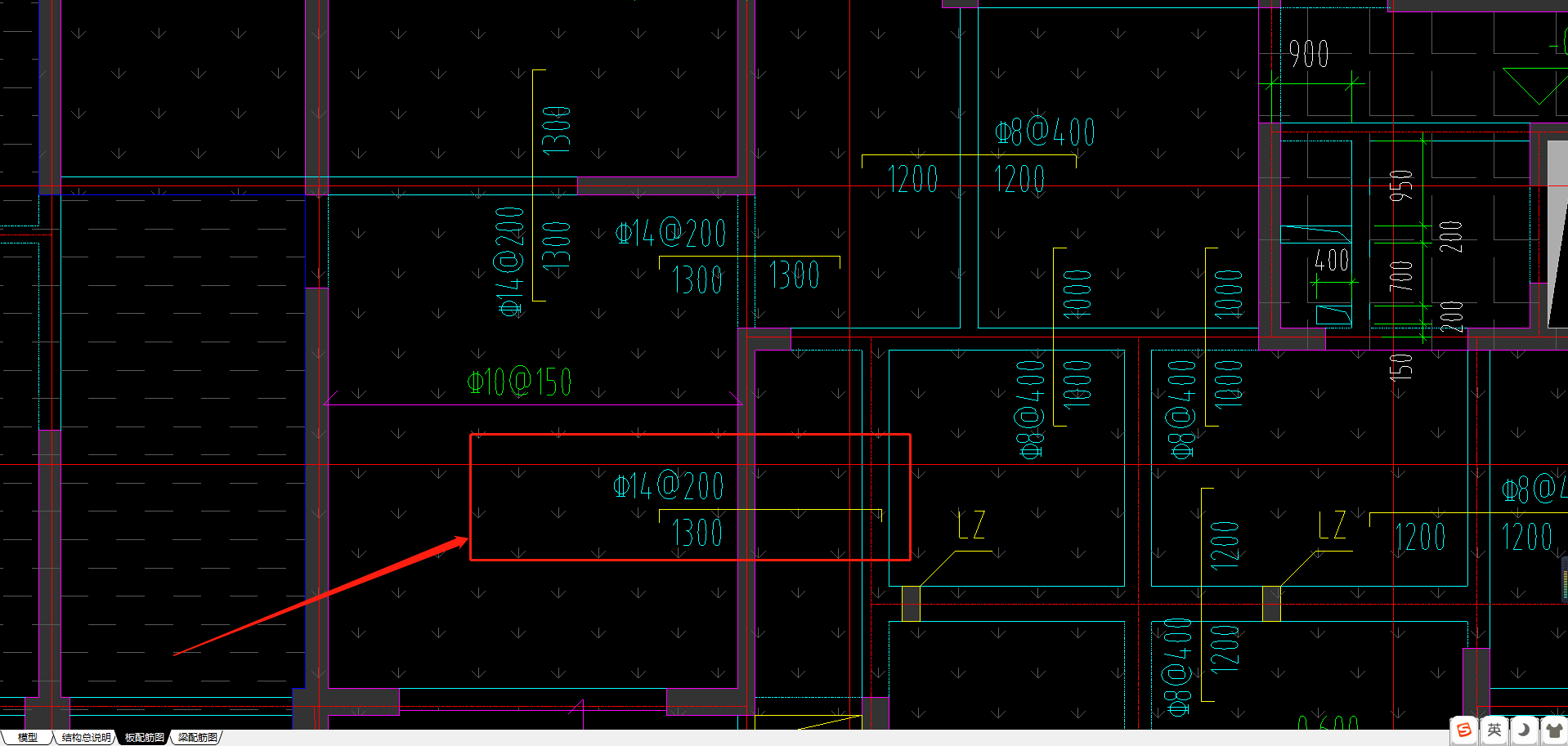Select the white 900 dimension text
1568x746 pixels.
coord(1309,54)
